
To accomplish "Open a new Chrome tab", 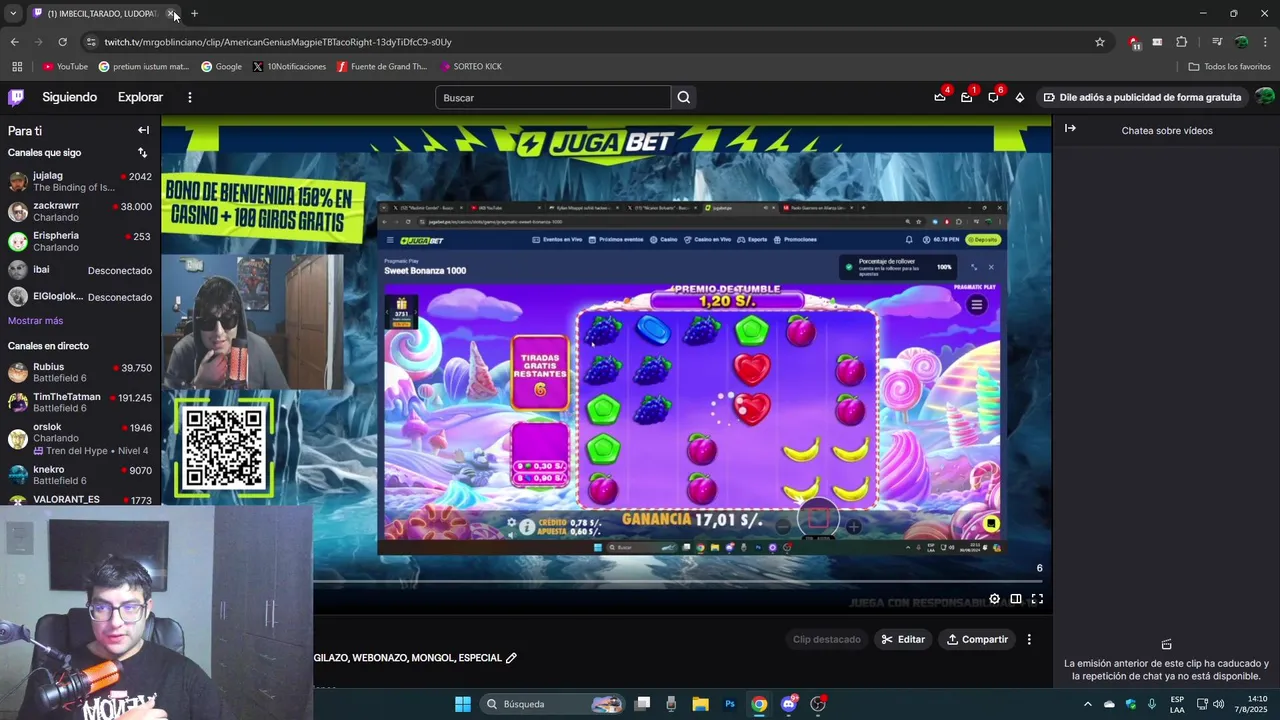I will pos(194,14).
